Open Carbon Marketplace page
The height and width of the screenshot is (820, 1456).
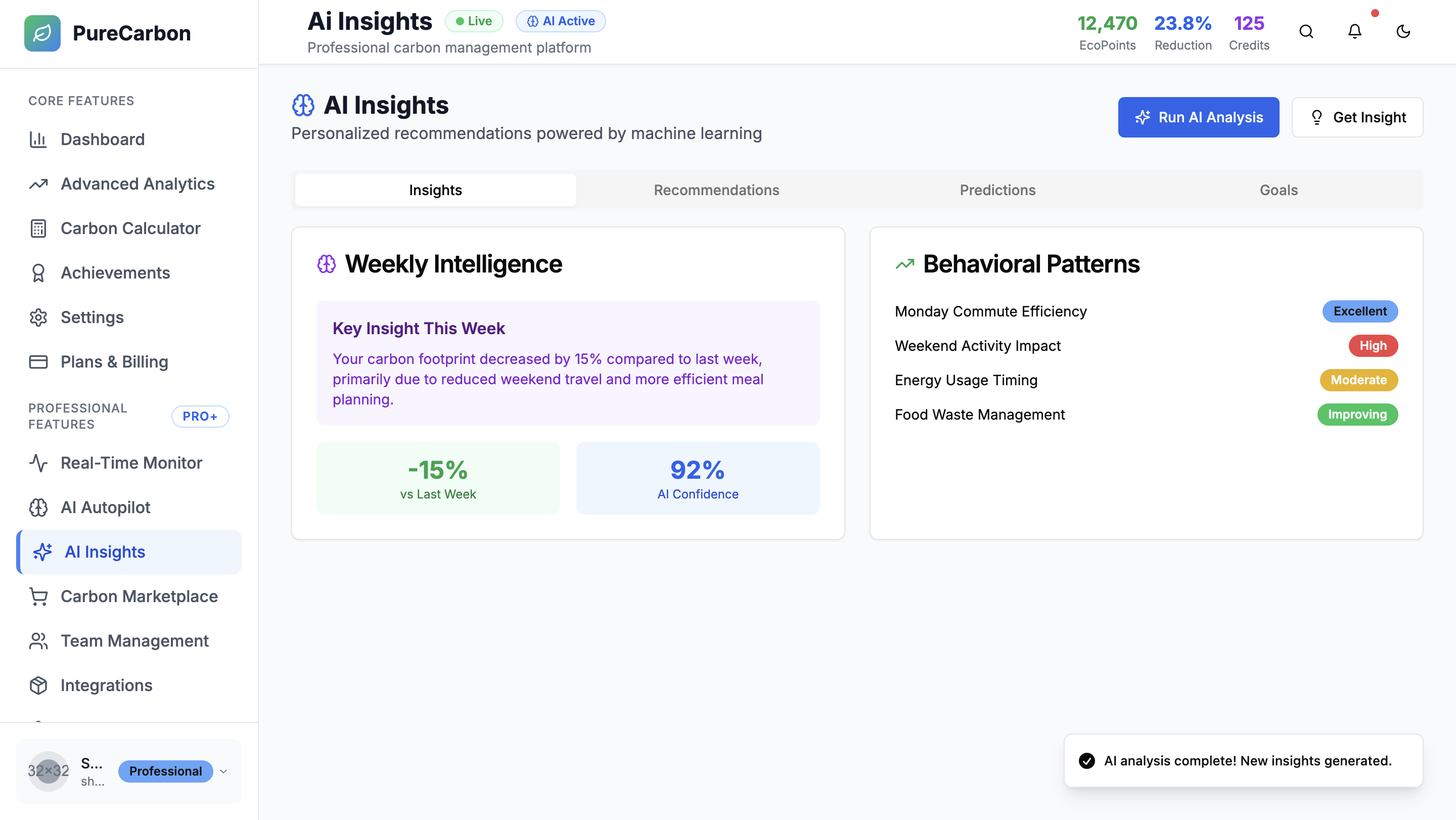click(x=139, y=596)
